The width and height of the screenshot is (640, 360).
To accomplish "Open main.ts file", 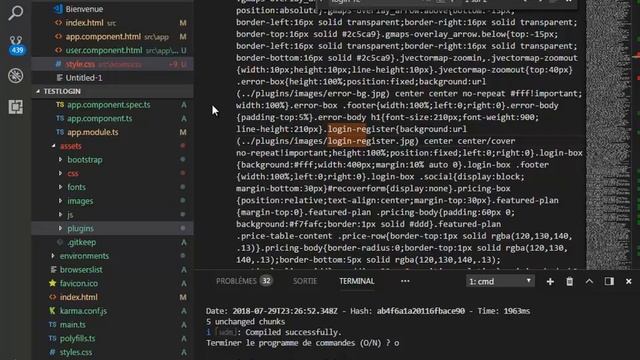I will 112,325.
